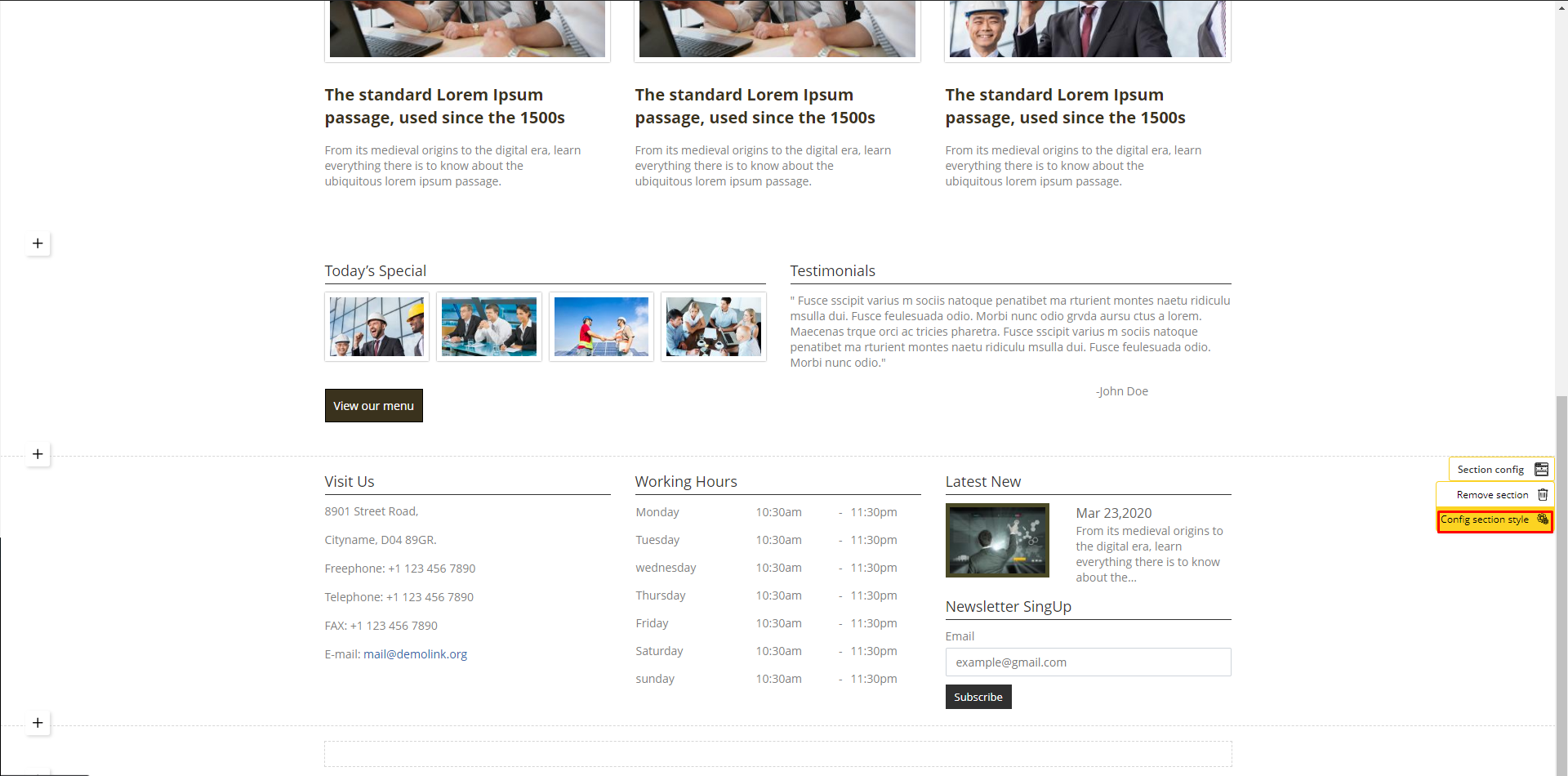Open the Latest New article thumbnail
1568x776 pixels.
point(997,540)
